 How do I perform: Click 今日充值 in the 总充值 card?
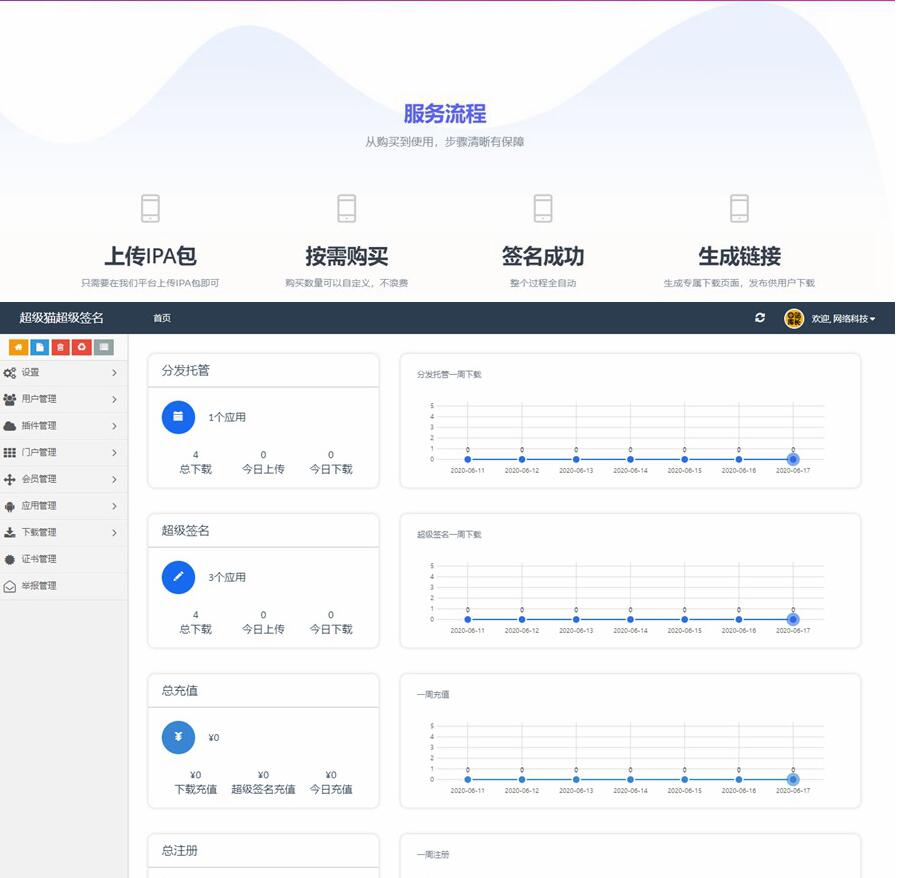coord(331,789)
